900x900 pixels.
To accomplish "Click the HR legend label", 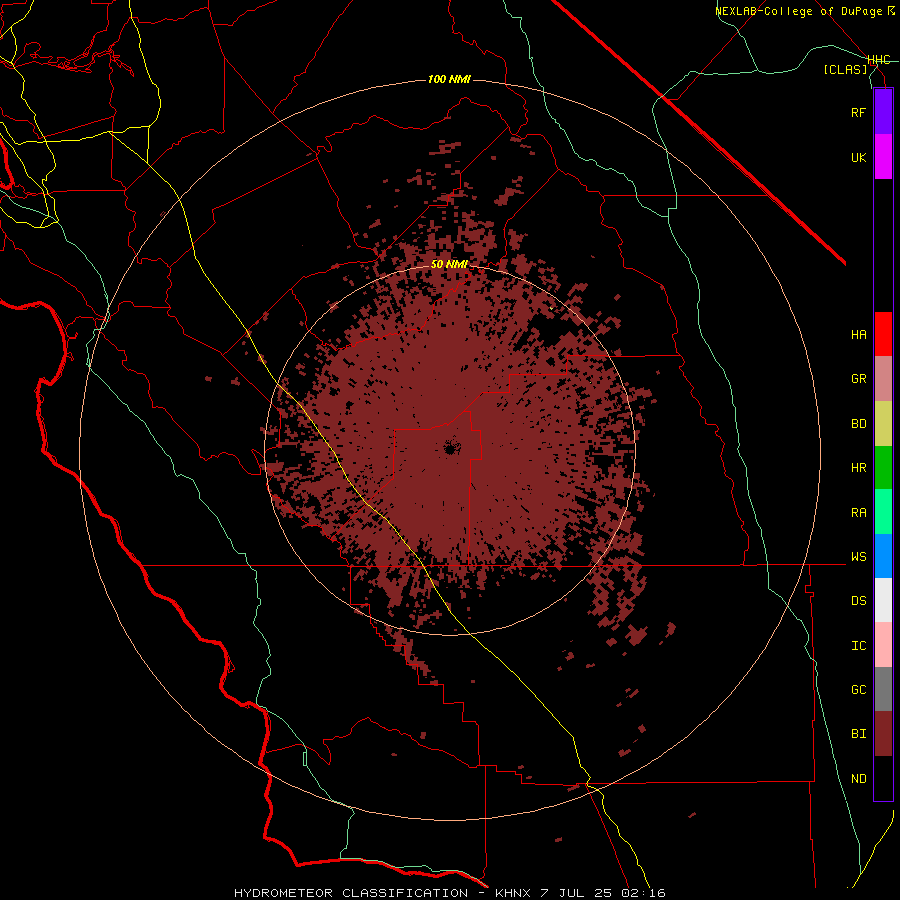I will coord(858,468).
